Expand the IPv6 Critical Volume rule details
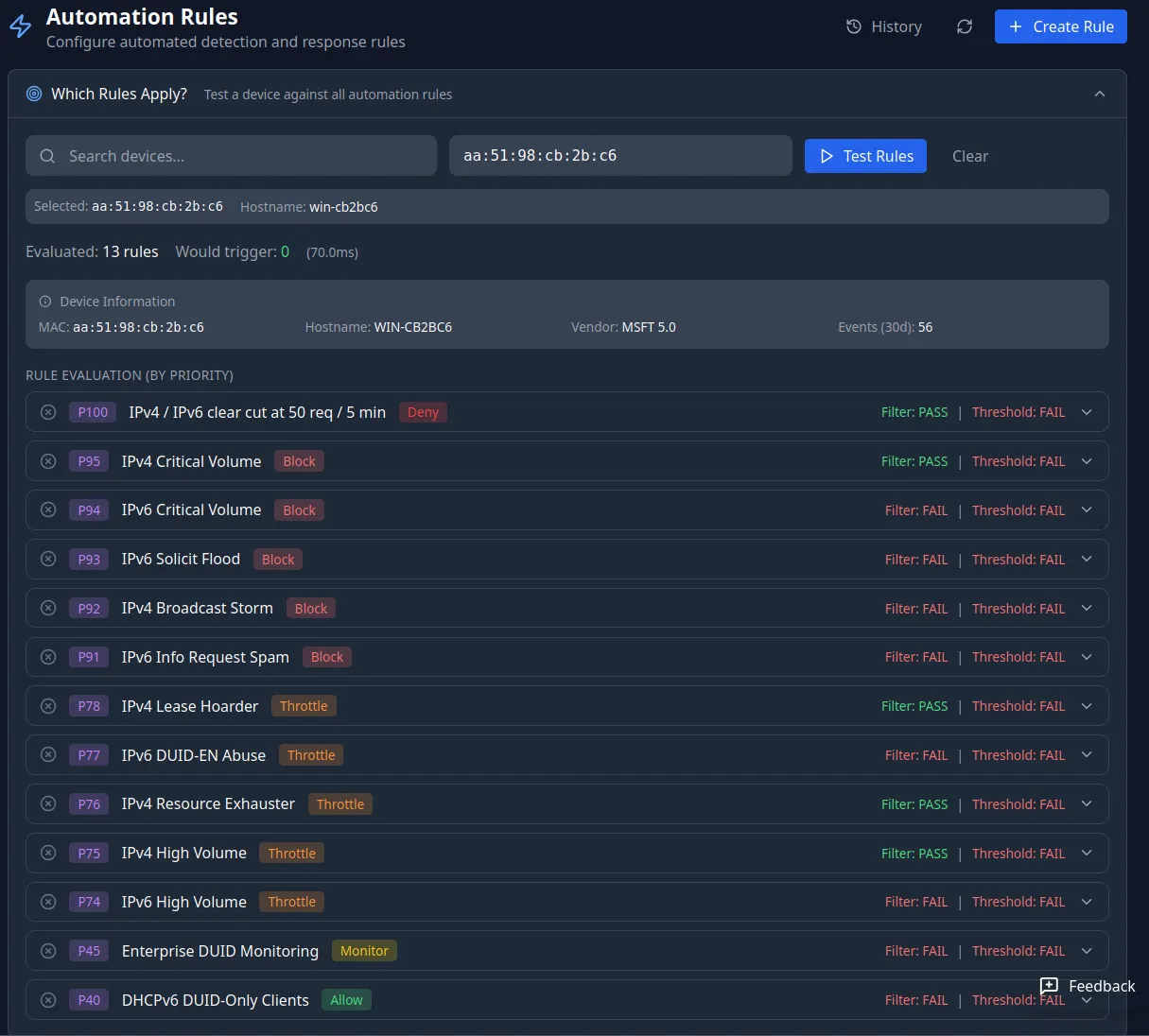This screenshot has height=1036, width=1149. 1087,509
